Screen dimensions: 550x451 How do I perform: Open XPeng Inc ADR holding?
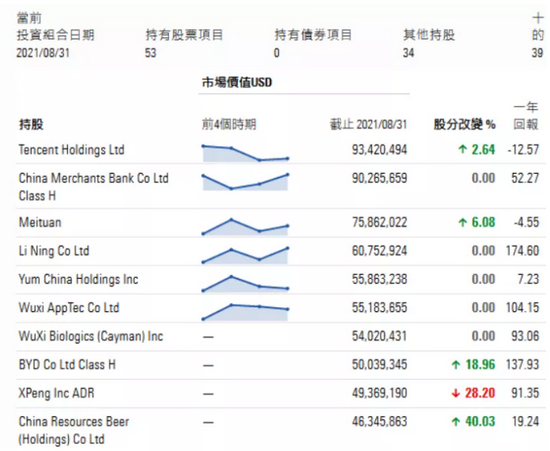pos(56,393)
